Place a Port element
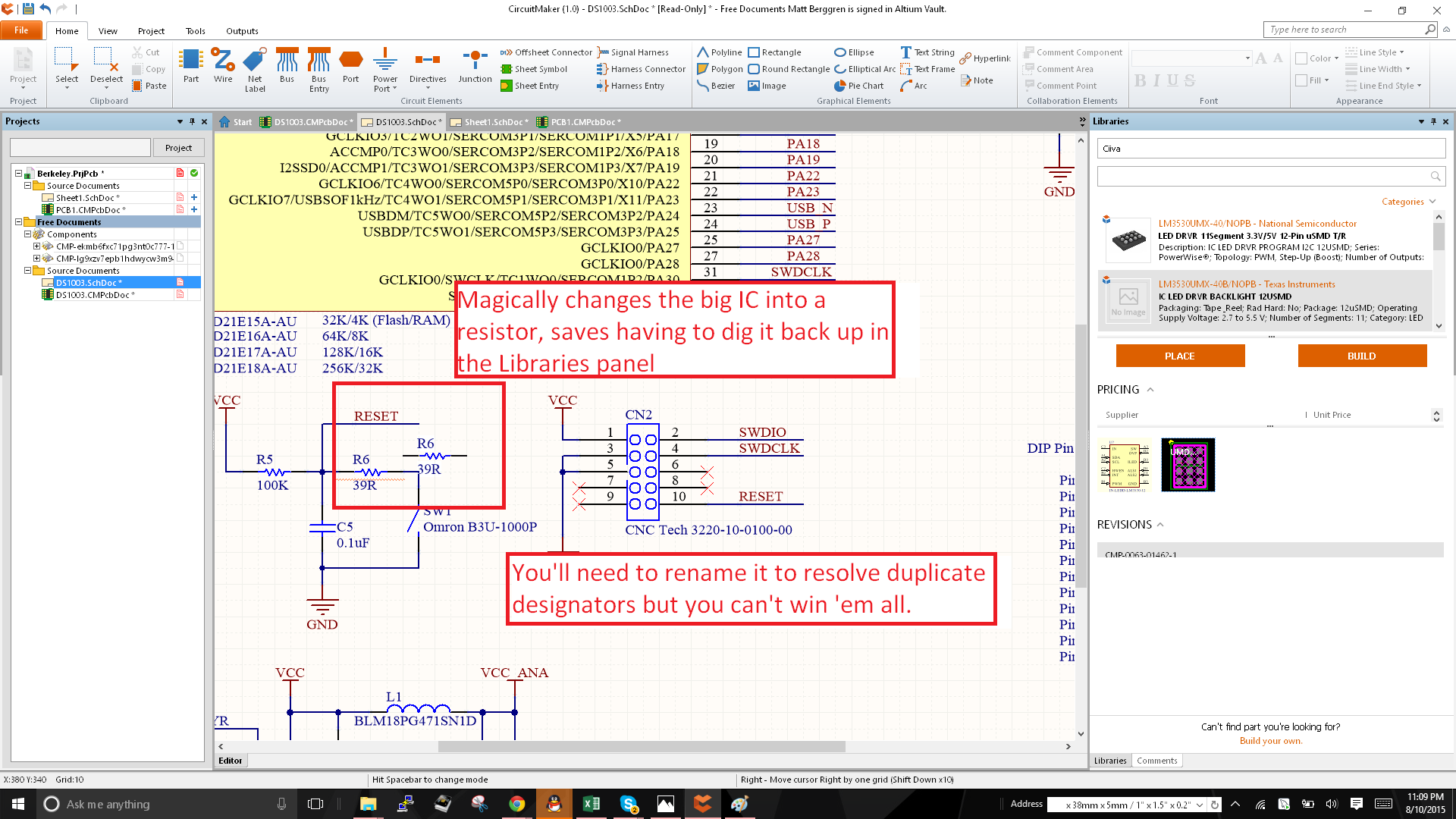Screen dimensions: 1456x819 350,66
